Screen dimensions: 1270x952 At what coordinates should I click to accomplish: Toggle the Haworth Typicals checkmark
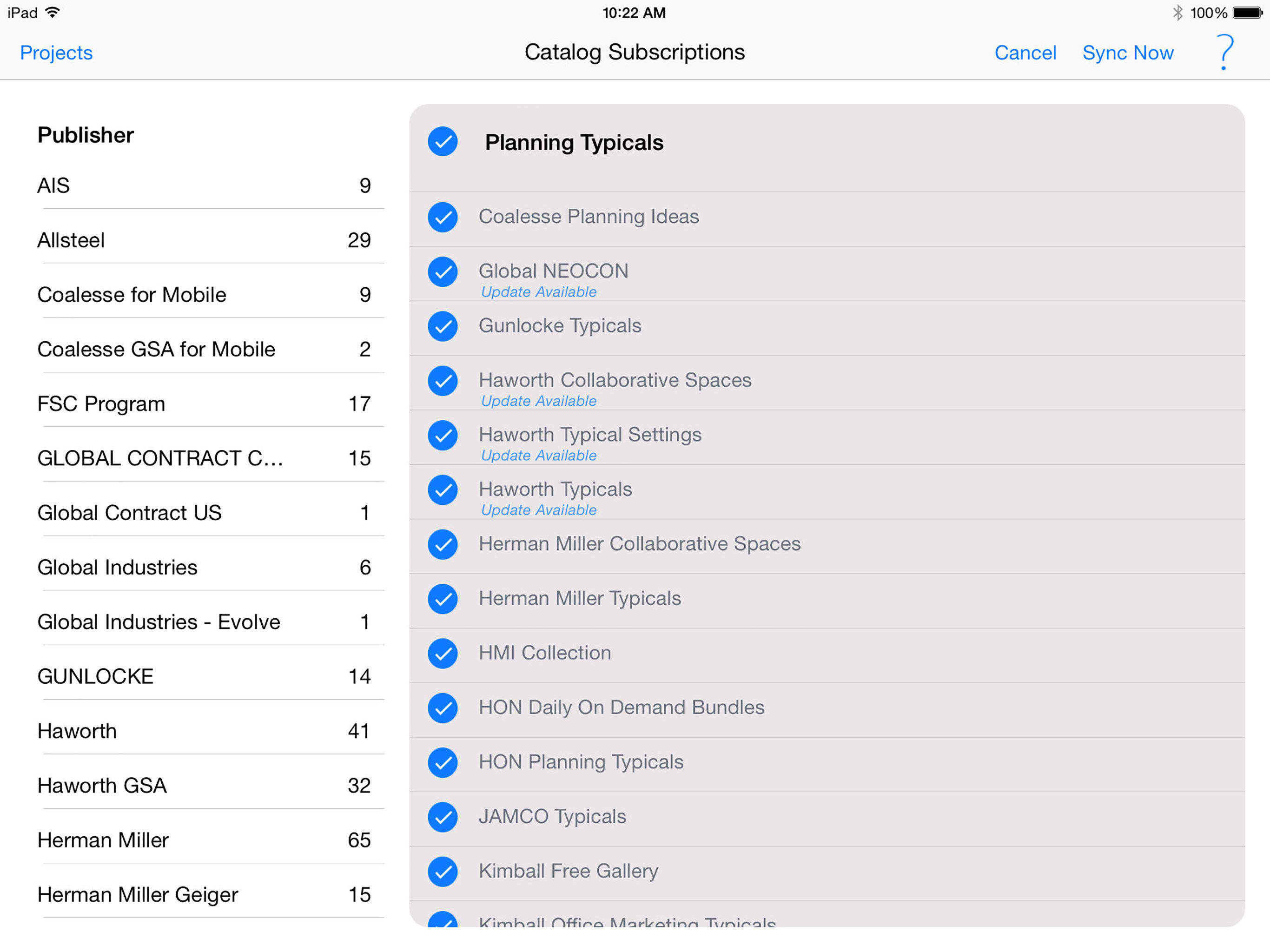pyautogui.click(x=443, y=490)
